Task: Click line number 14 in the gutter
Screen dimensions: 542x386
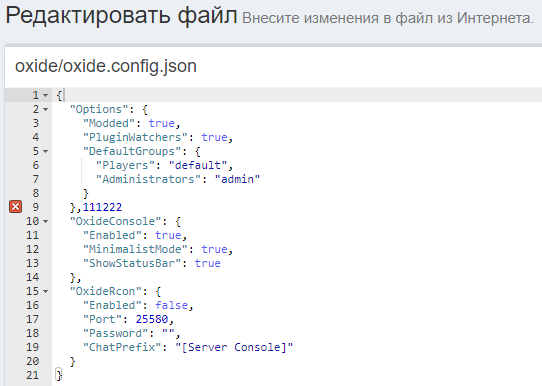Action: pyautogui.click(x=32, y=277)
